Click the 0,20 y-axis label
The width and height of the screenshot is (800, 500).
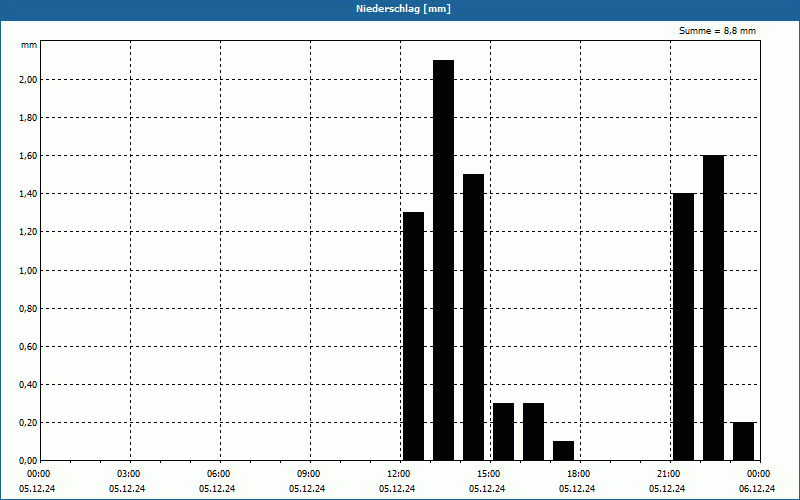coord(28,422)
